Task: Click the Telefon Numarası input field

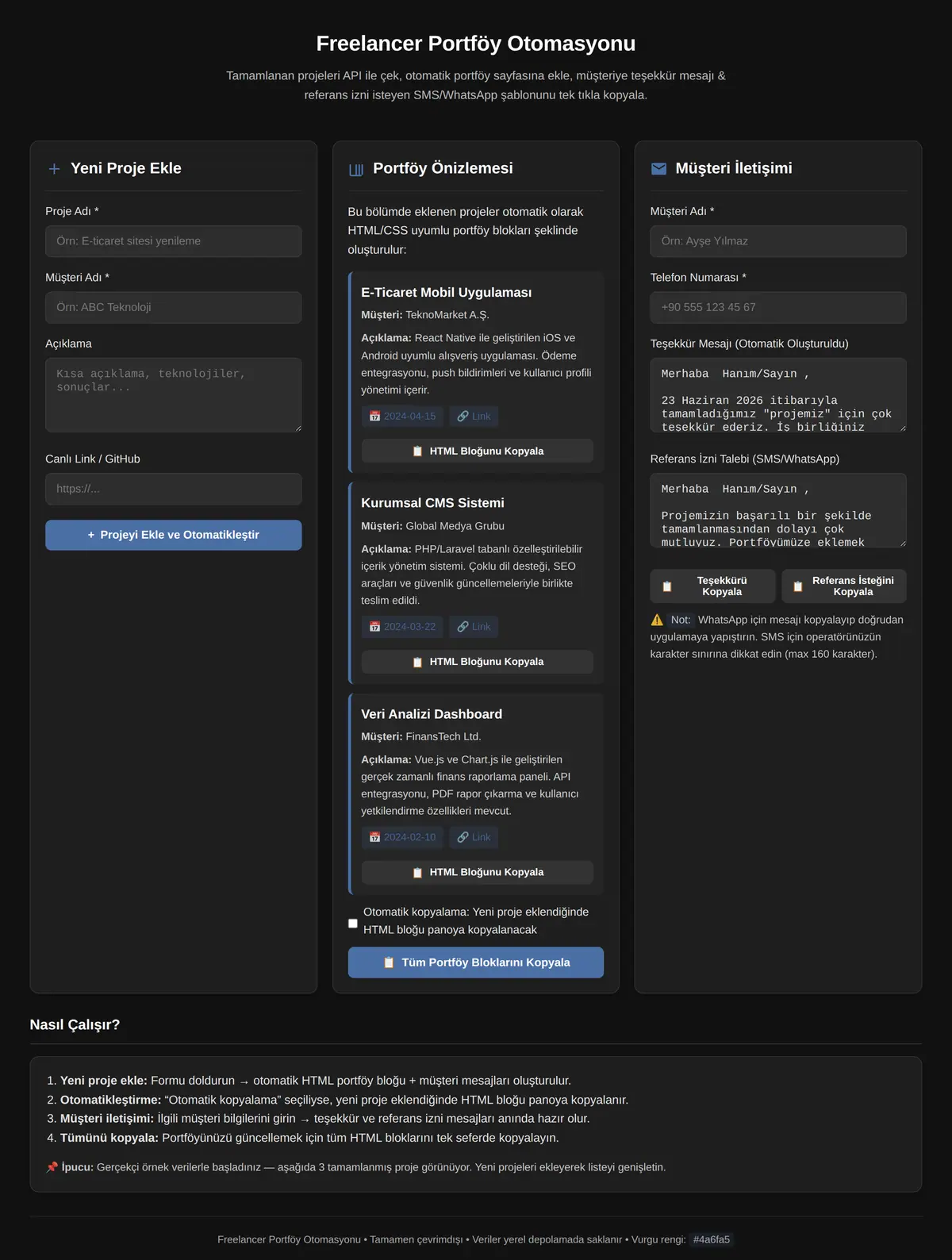Action: click(778, 307)
